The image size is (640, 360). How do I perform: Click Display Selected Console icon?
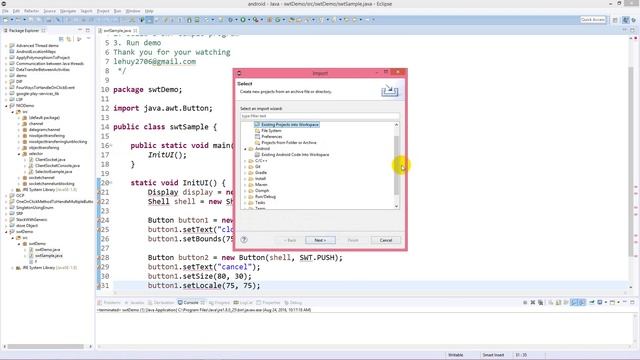(600, 302)
